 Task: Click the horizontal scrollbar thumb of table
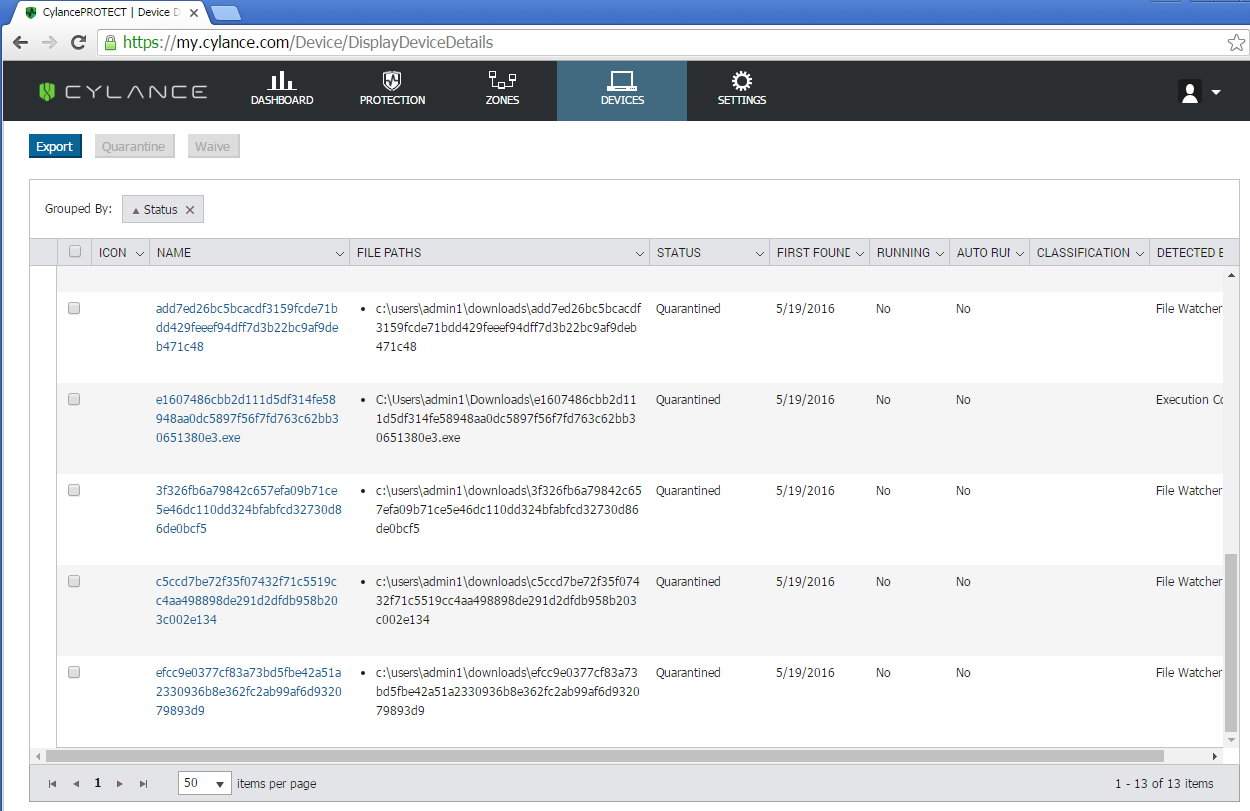pyautogui.click(x=604, y=756)
